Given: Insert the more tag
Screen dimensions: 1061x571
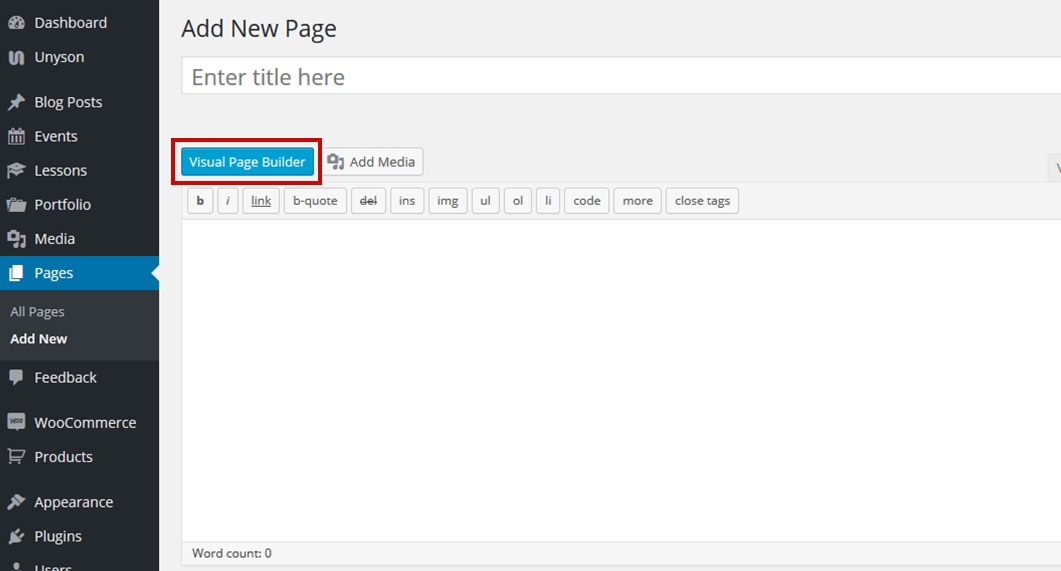Looking at the screenshot, I should [x=637, y=201].
